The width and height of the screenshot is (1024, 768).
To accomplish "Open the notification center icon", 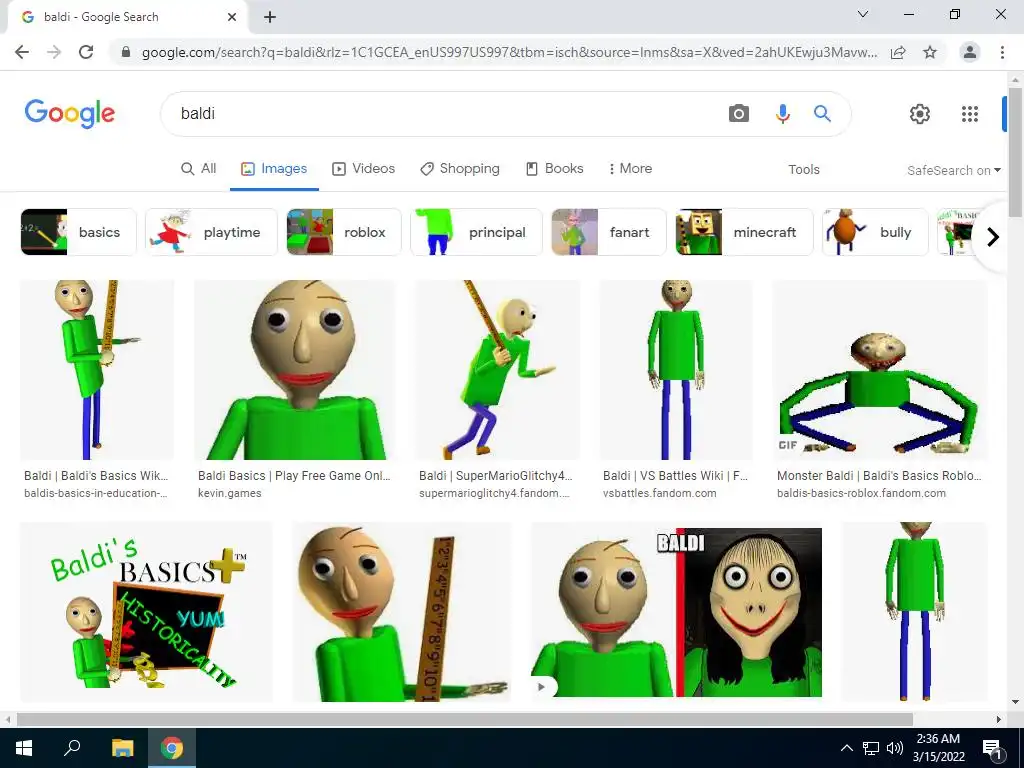I will (x=993, y=748).
